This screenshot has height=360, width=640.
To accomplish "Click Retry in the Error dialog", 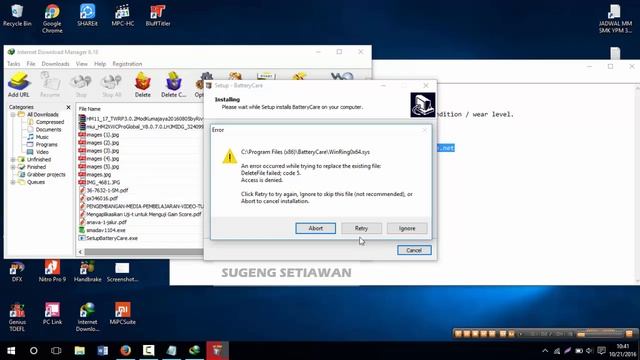I will [x=361, y=228].
